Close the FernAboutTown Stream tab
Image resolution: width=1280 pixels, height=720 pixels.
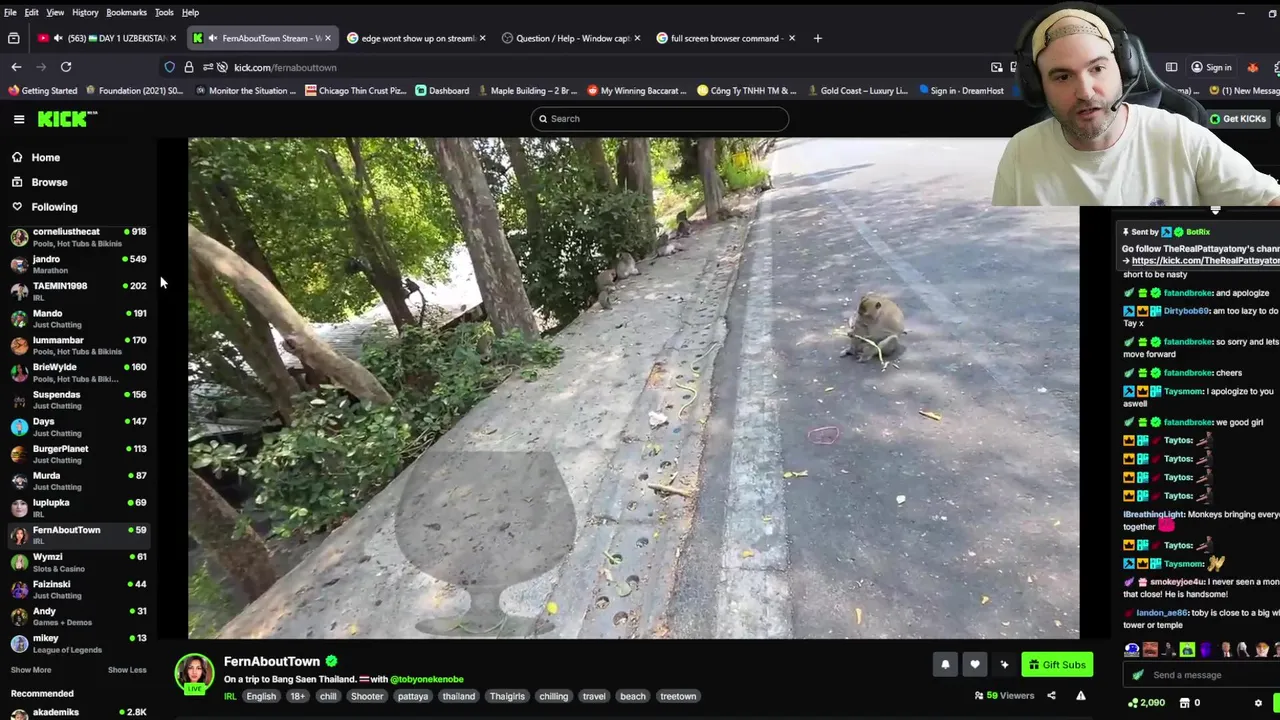pyautogui.click(x=327, y=38)
